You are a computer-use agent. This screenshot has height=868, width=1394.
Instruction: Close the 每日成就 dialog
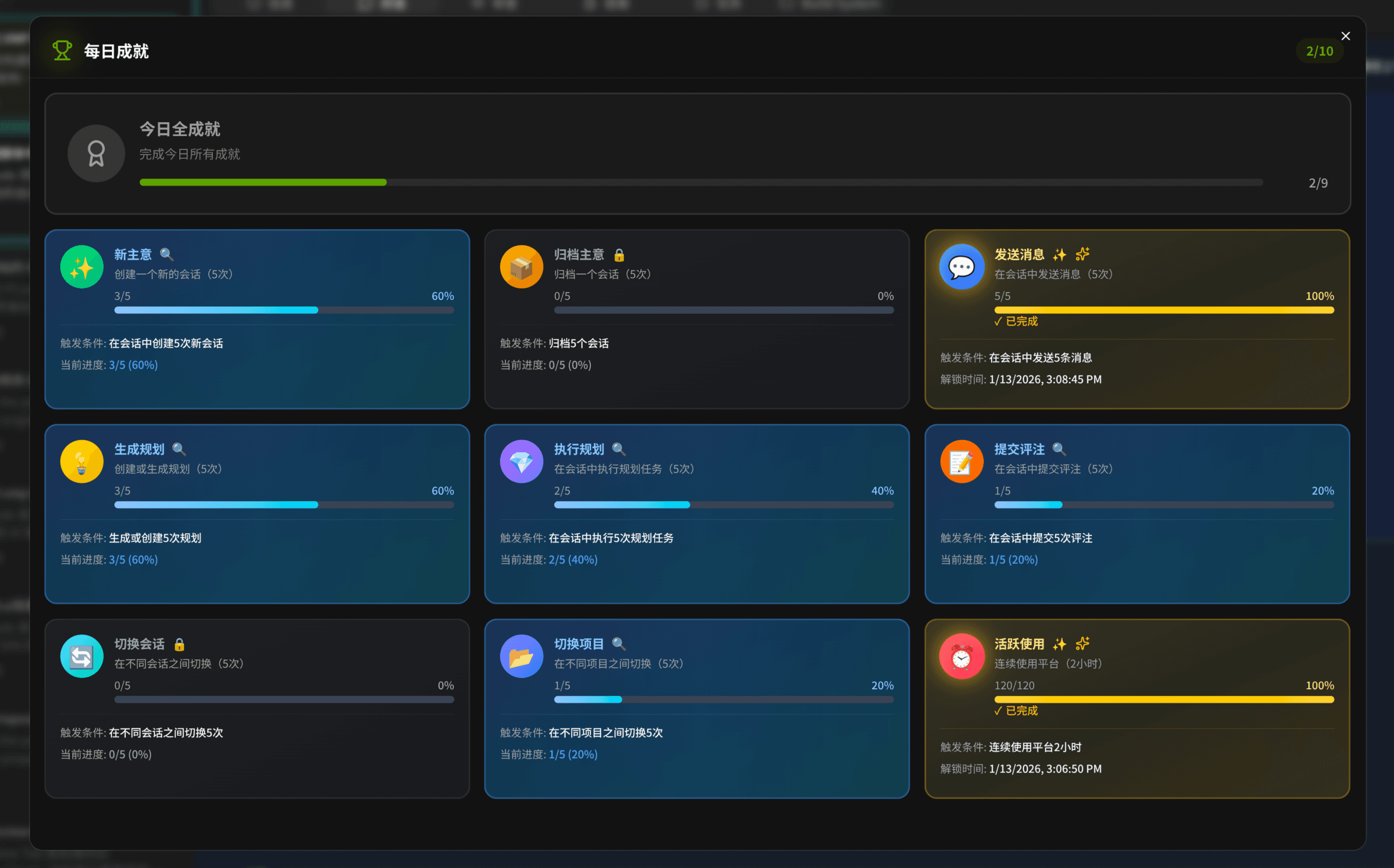click(1345, 36)
